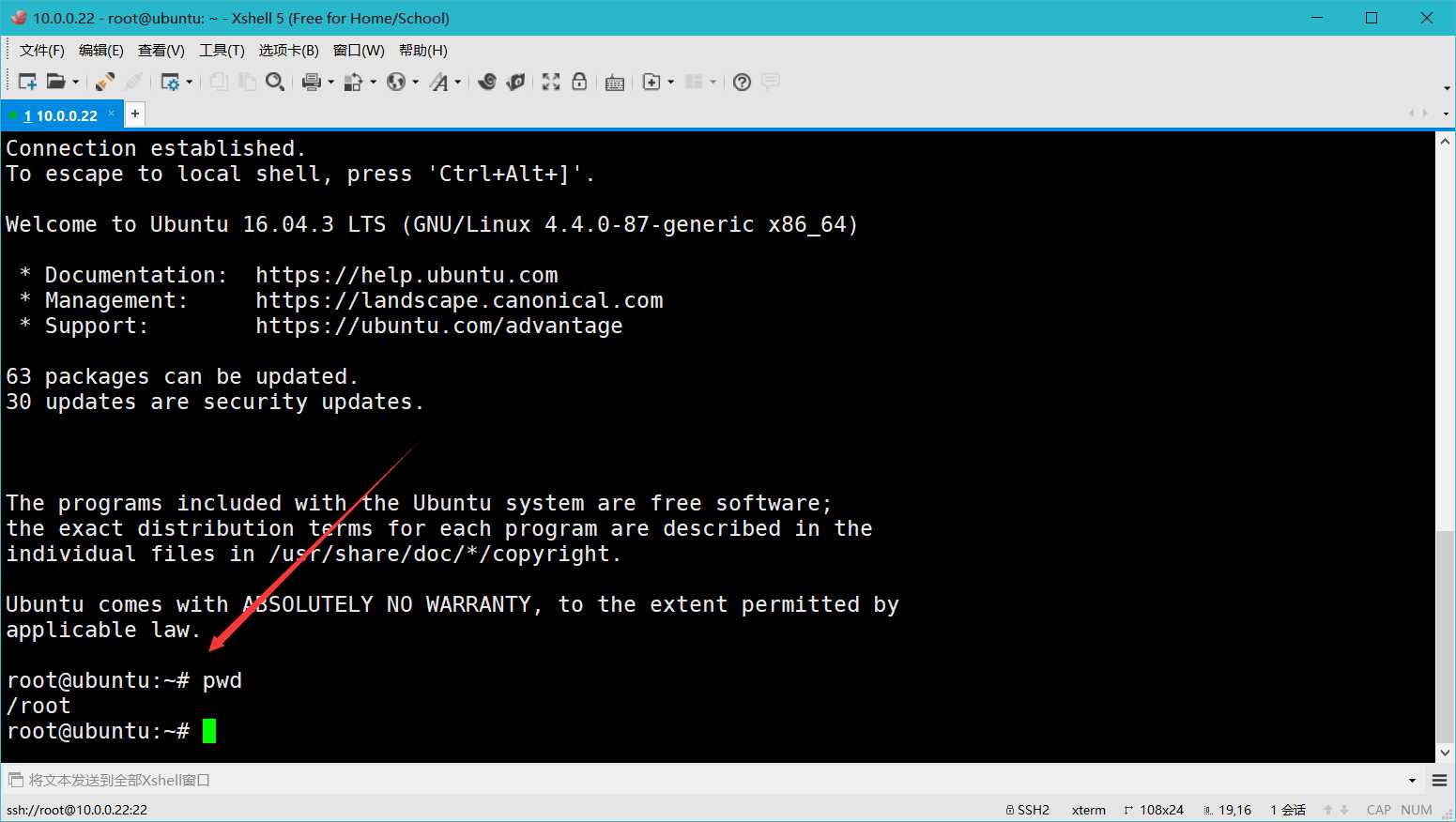Launch Xagent from the toolbar

[x=515, y=83]
